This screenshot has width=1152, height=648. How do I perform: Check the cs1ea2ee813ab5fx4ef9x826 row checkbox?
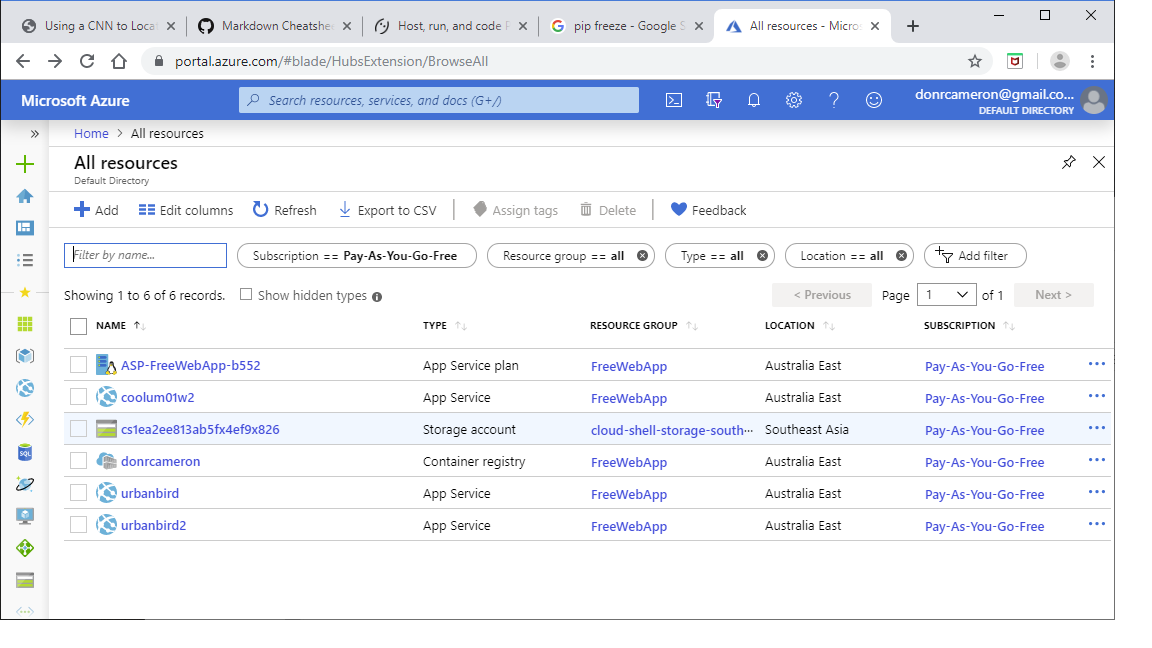(79, 429)
